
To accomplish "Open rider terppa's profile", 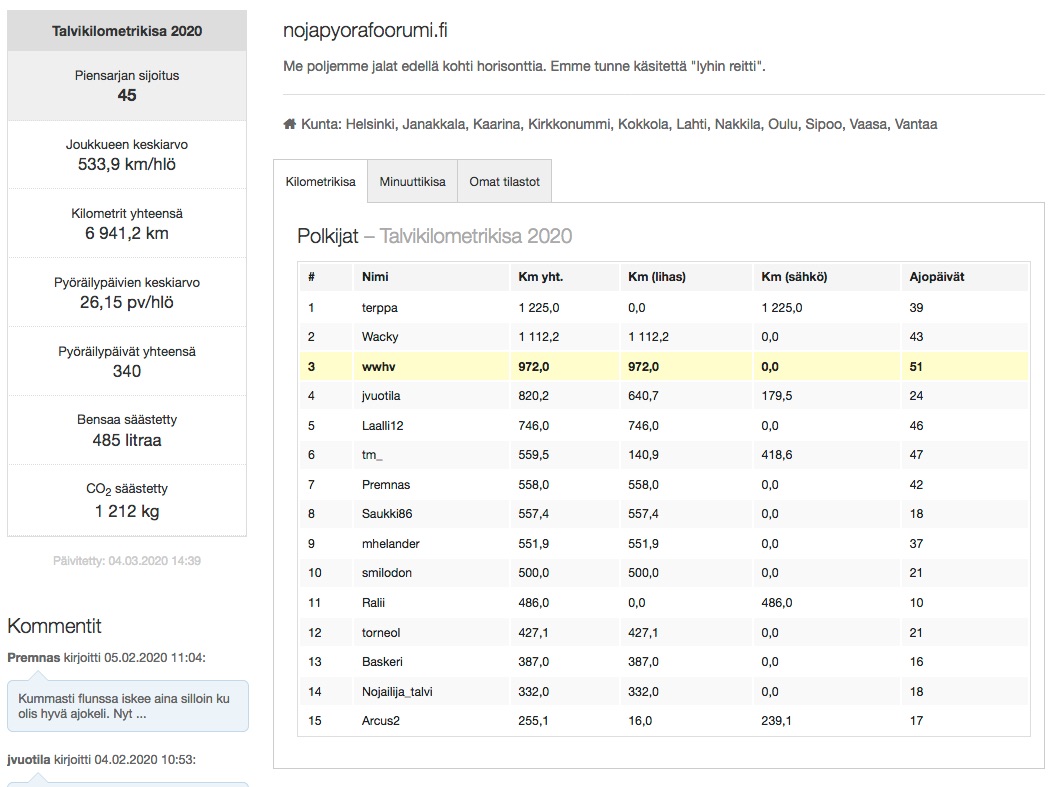I will [379, 308].
